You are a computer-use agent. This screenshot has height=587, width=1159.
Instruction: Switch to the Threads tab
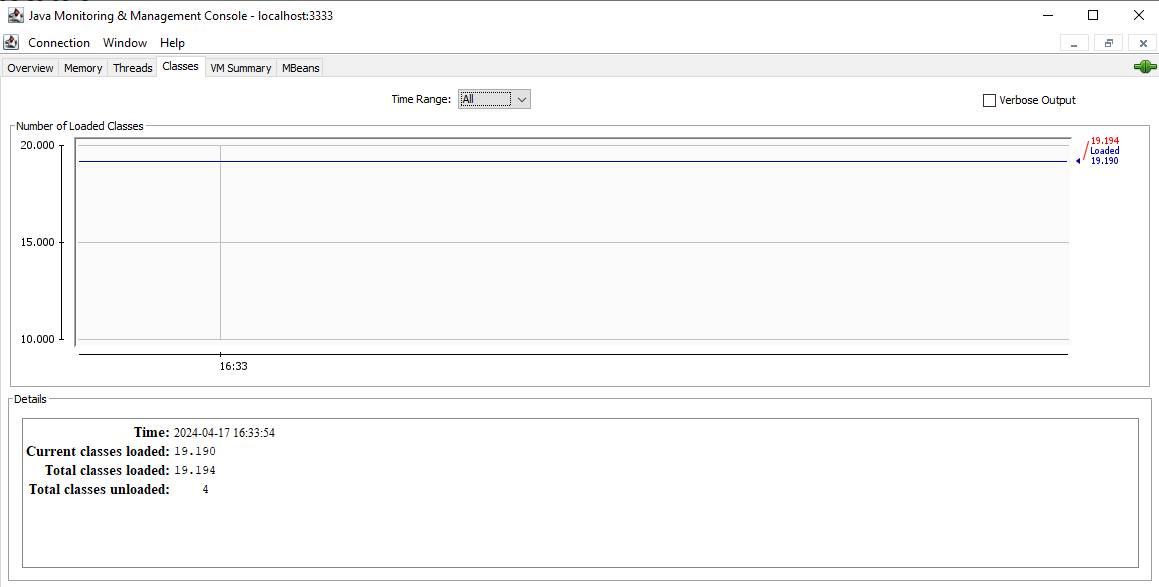pos(132,68)
